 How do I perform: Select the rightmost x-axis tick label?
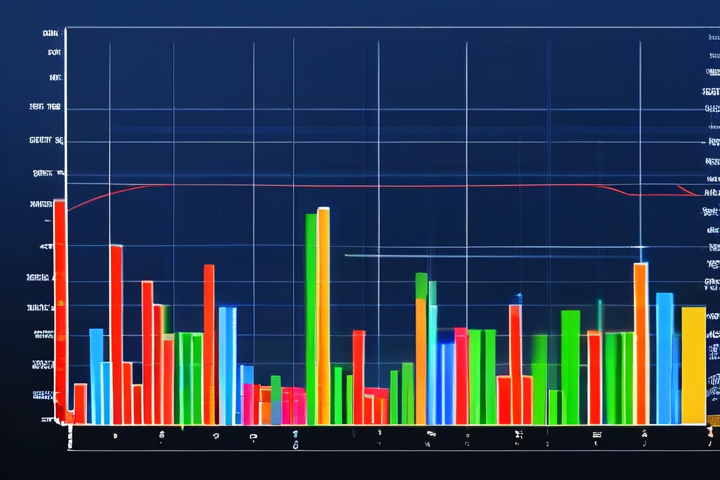pyautogui.click(x=708, y=431)
